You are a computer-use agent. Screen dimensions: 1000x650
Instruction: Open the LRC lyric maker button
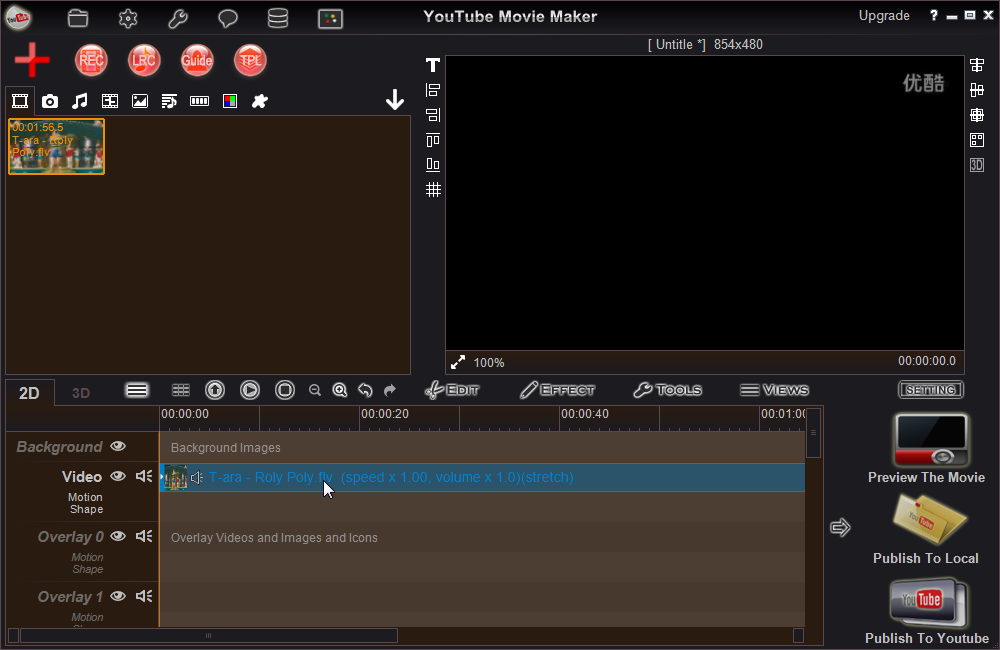(x=144, y=61)
